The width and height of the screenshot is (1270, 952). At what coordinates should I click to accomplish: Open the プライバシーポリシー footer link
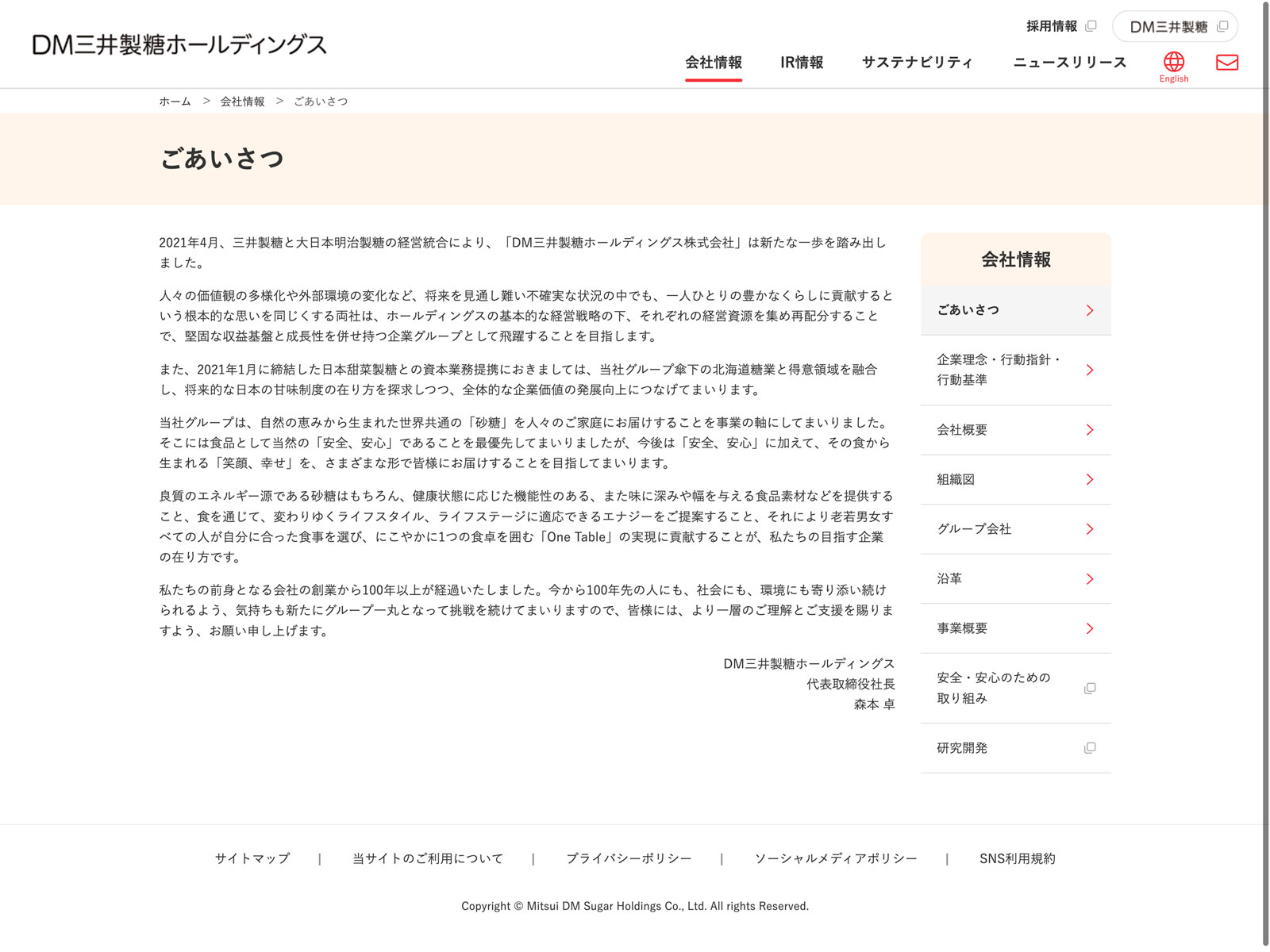point(629,858)
